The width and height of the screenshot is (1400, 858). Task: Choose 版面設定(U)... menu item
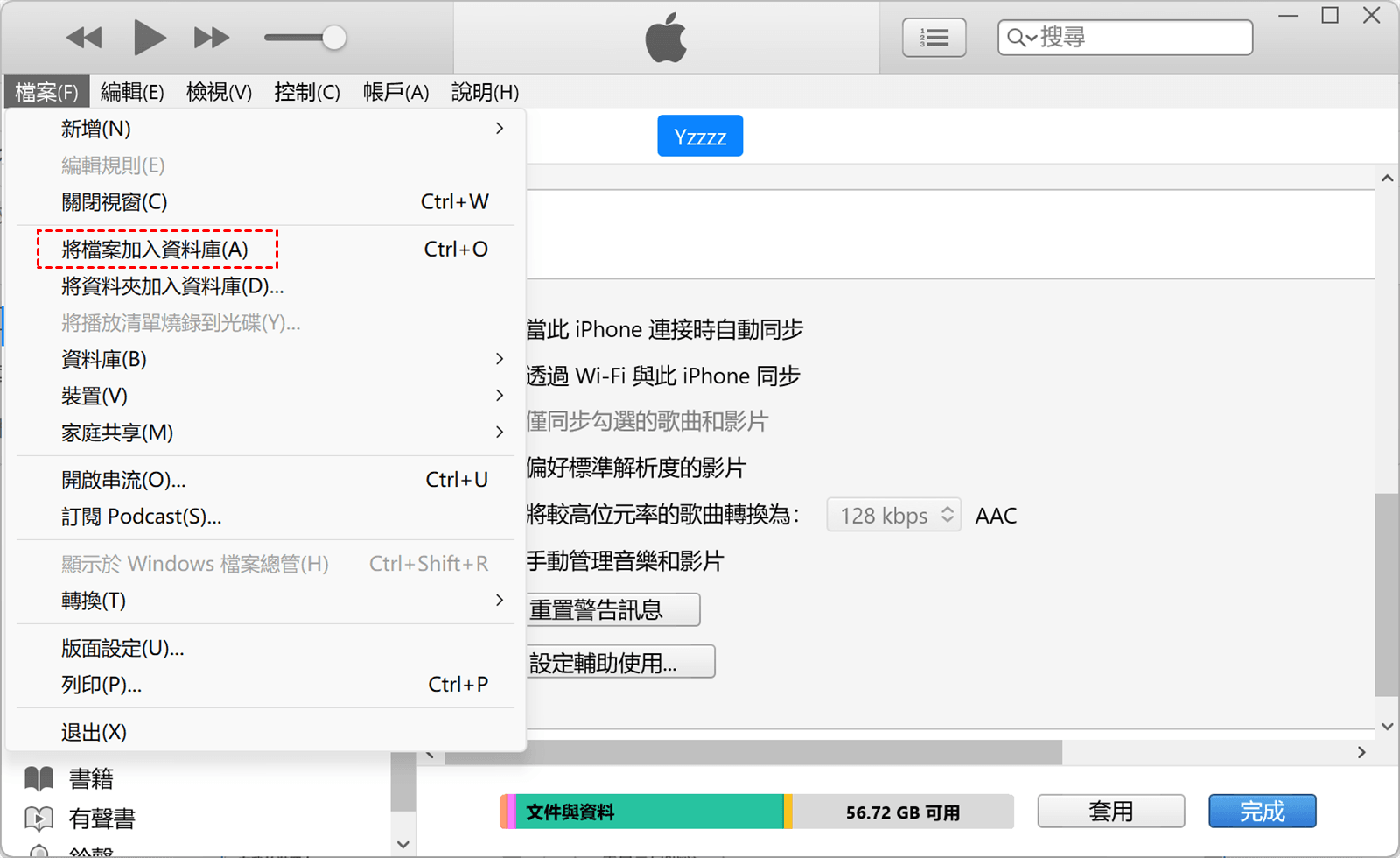click(x=265, y=648)
